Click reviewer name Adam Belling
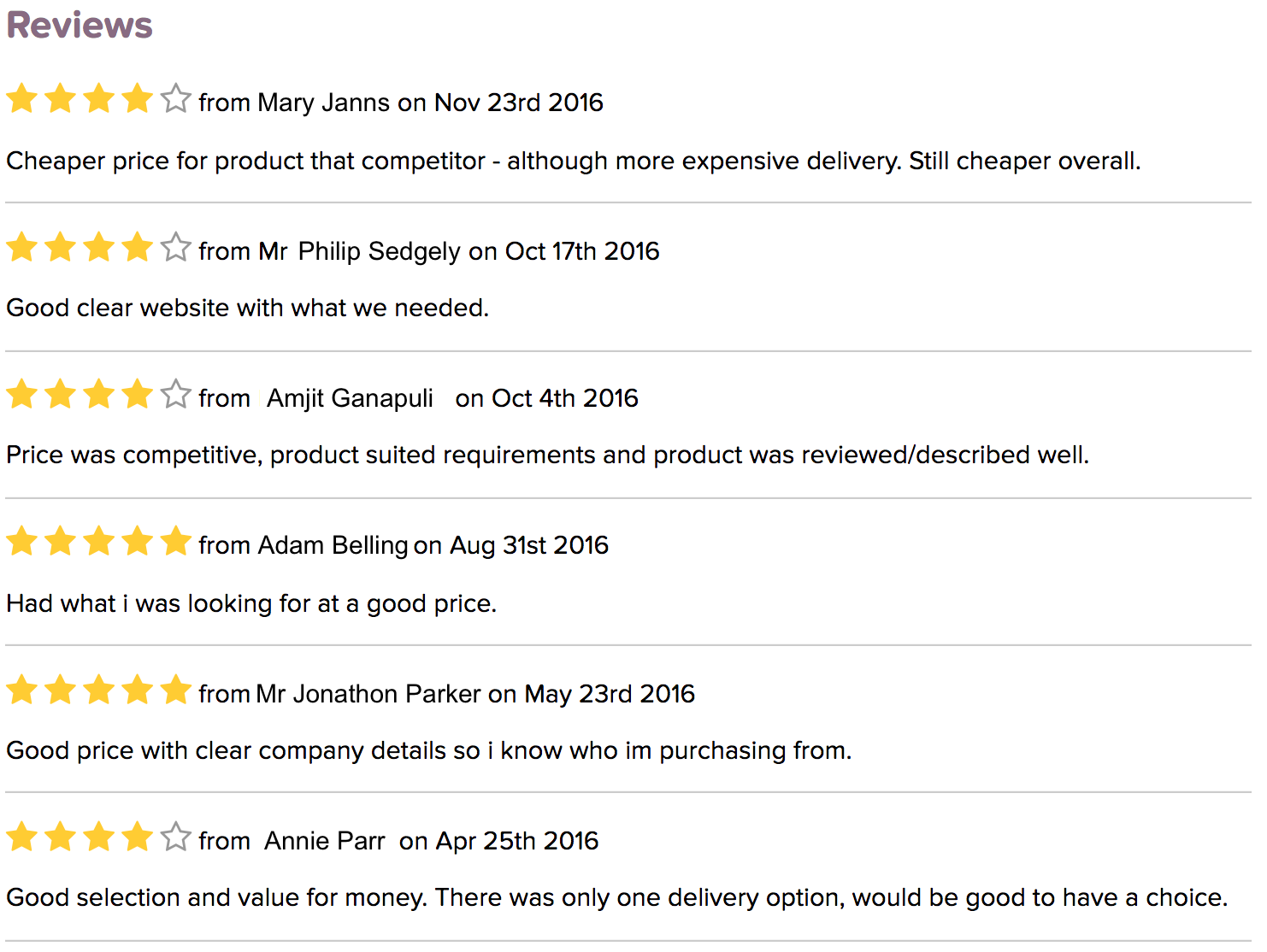Screen dimensions: 1267x952 (333, 545)
